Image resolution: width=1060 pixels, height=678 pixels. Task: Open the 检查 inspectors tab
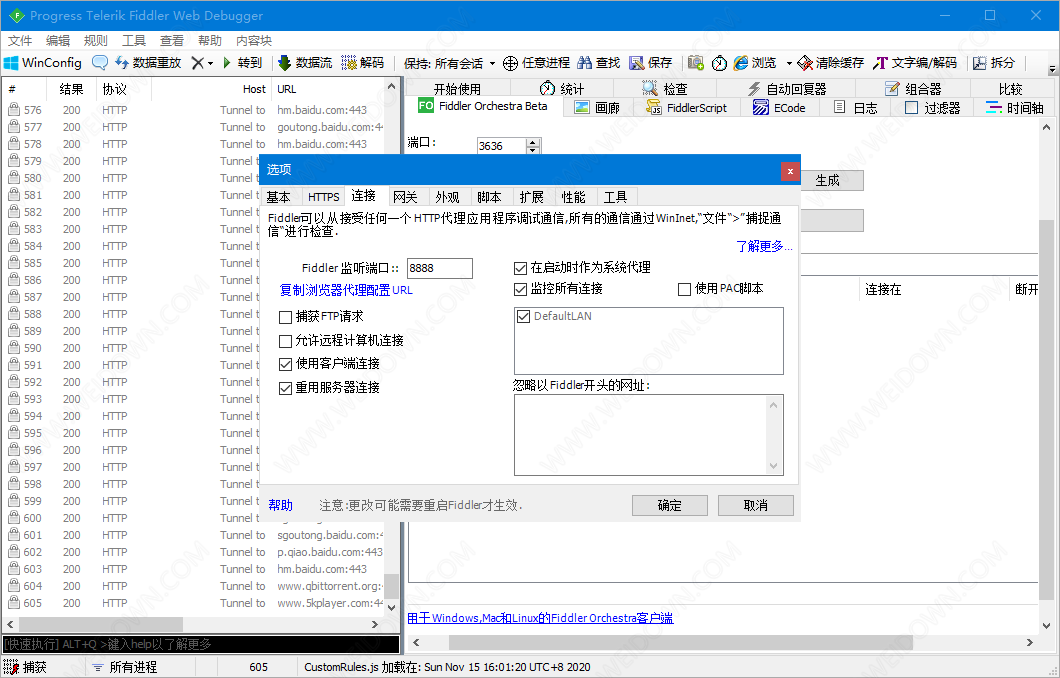tap(665, 89)
